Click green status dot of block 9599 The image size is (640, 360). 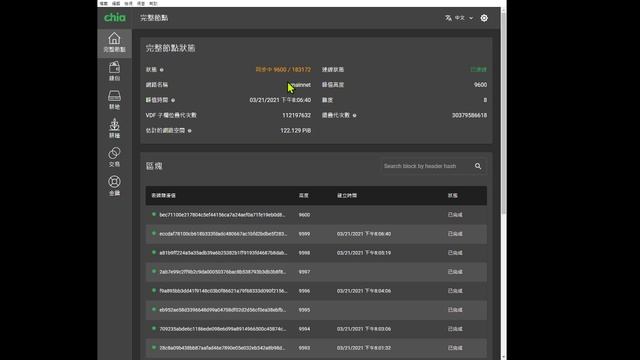click(x=154, y=233)
